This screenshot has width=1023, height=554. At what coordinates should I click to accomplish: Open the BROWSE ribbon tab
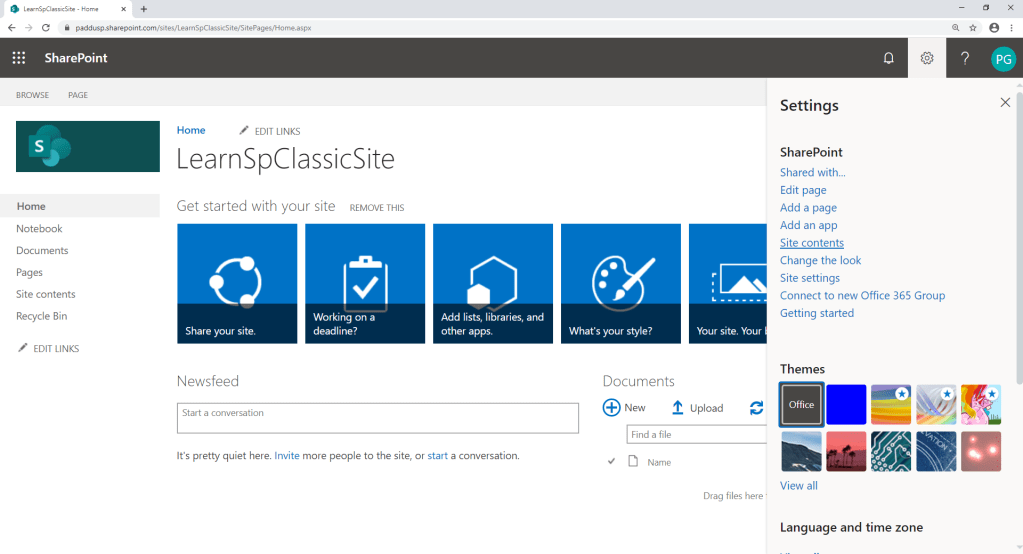point(32,95)
